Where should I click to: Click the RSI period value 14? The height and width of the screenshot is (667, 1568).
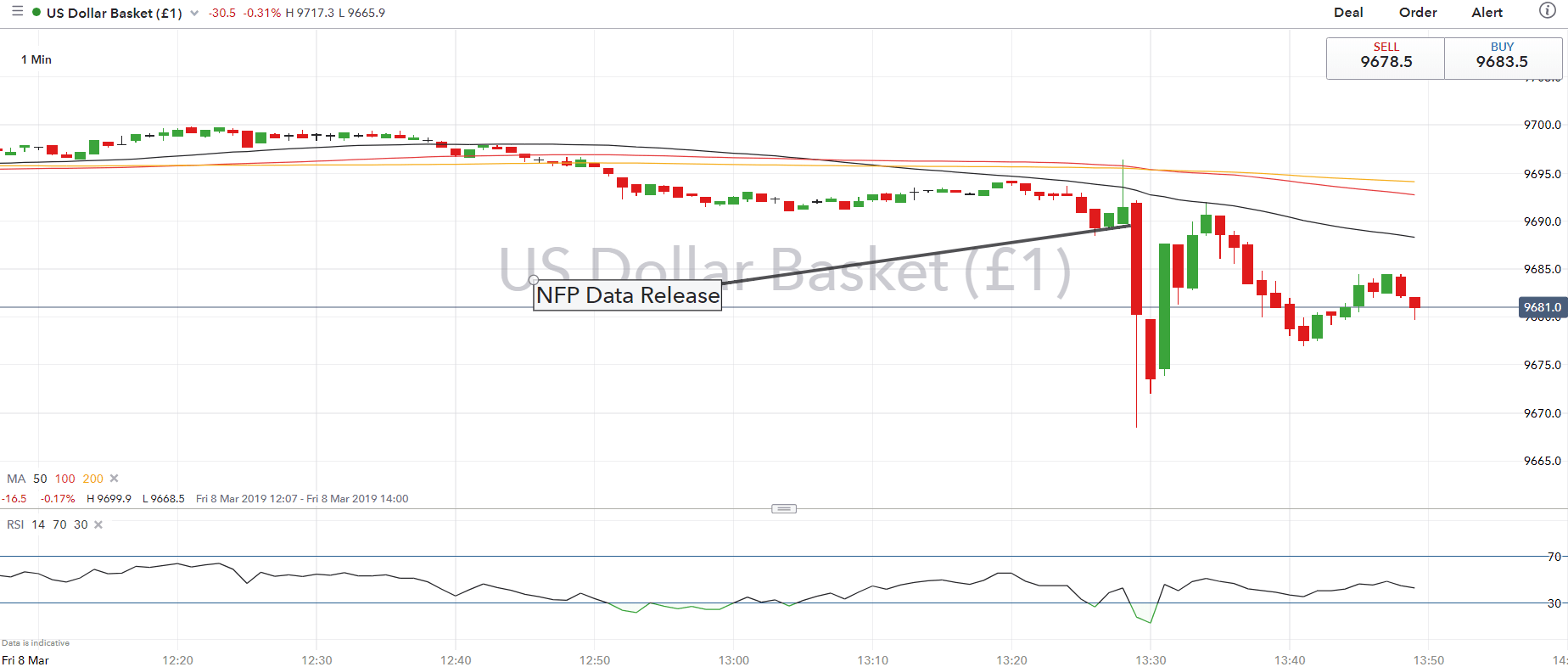tap(38, 524)
